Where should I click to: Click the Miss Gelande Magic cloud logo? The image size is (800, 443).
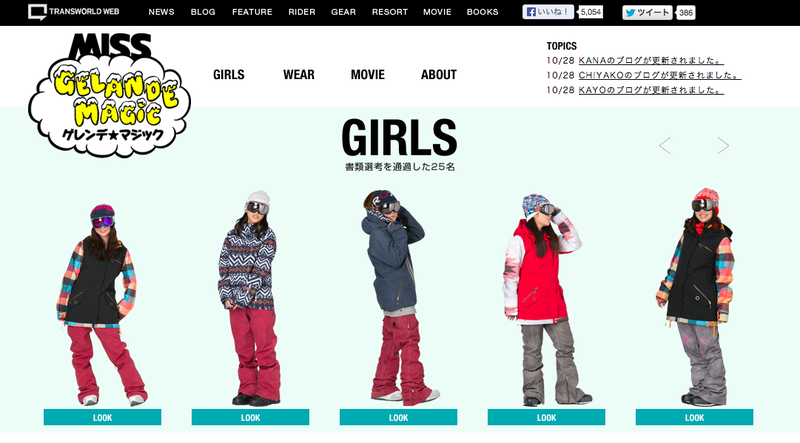110,95
